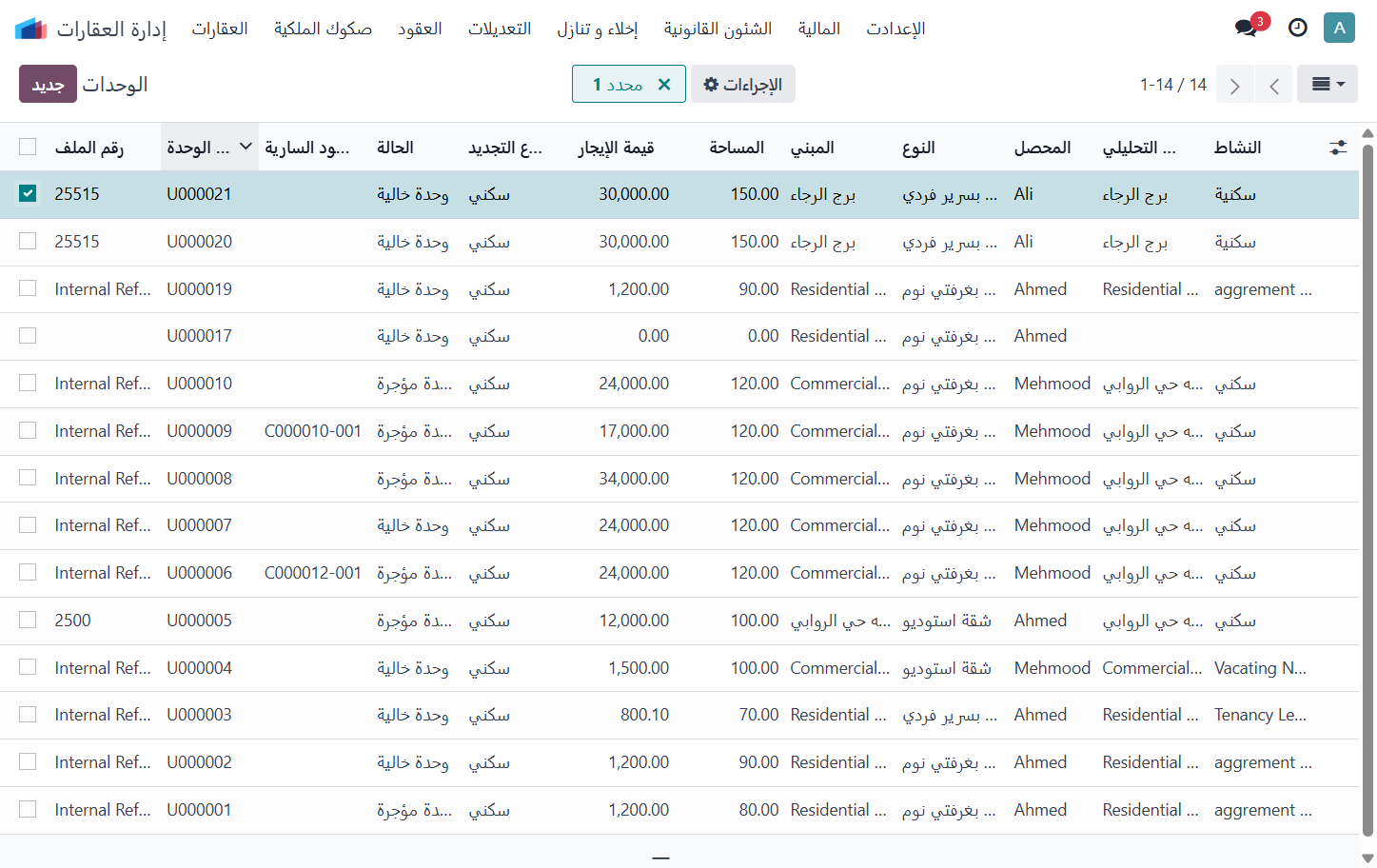Click the 1 محدد selection button
The height and width of the screenshot is (868, 1377).
pos(629,84)
